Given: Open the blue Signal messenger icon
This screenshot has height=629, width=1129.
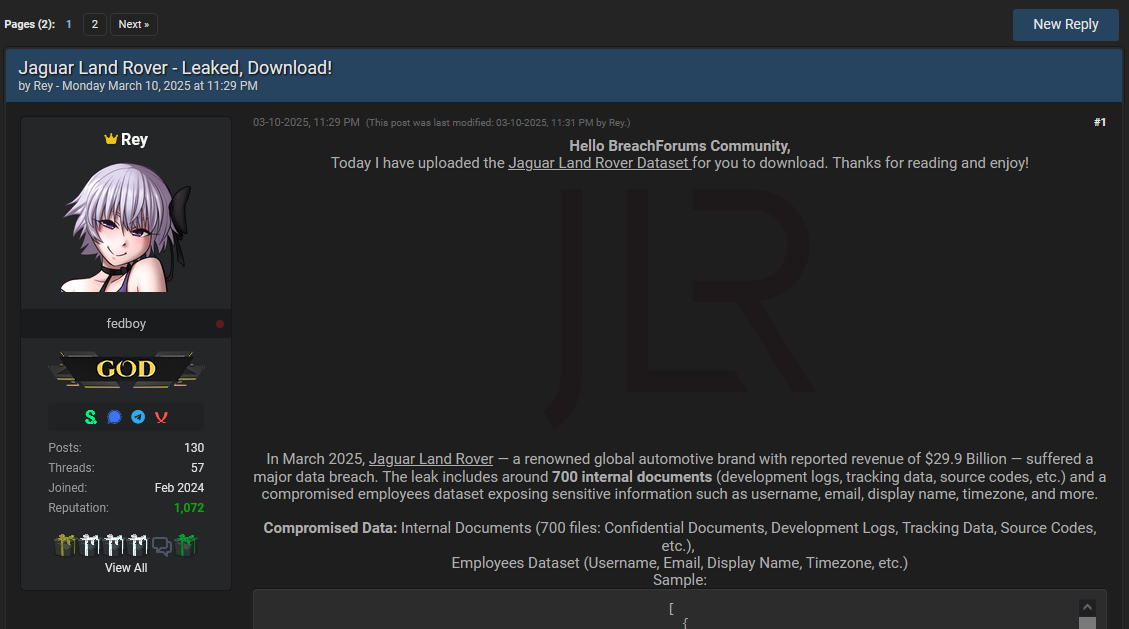Looking at the screenshot, I should (x=114, y=417).
